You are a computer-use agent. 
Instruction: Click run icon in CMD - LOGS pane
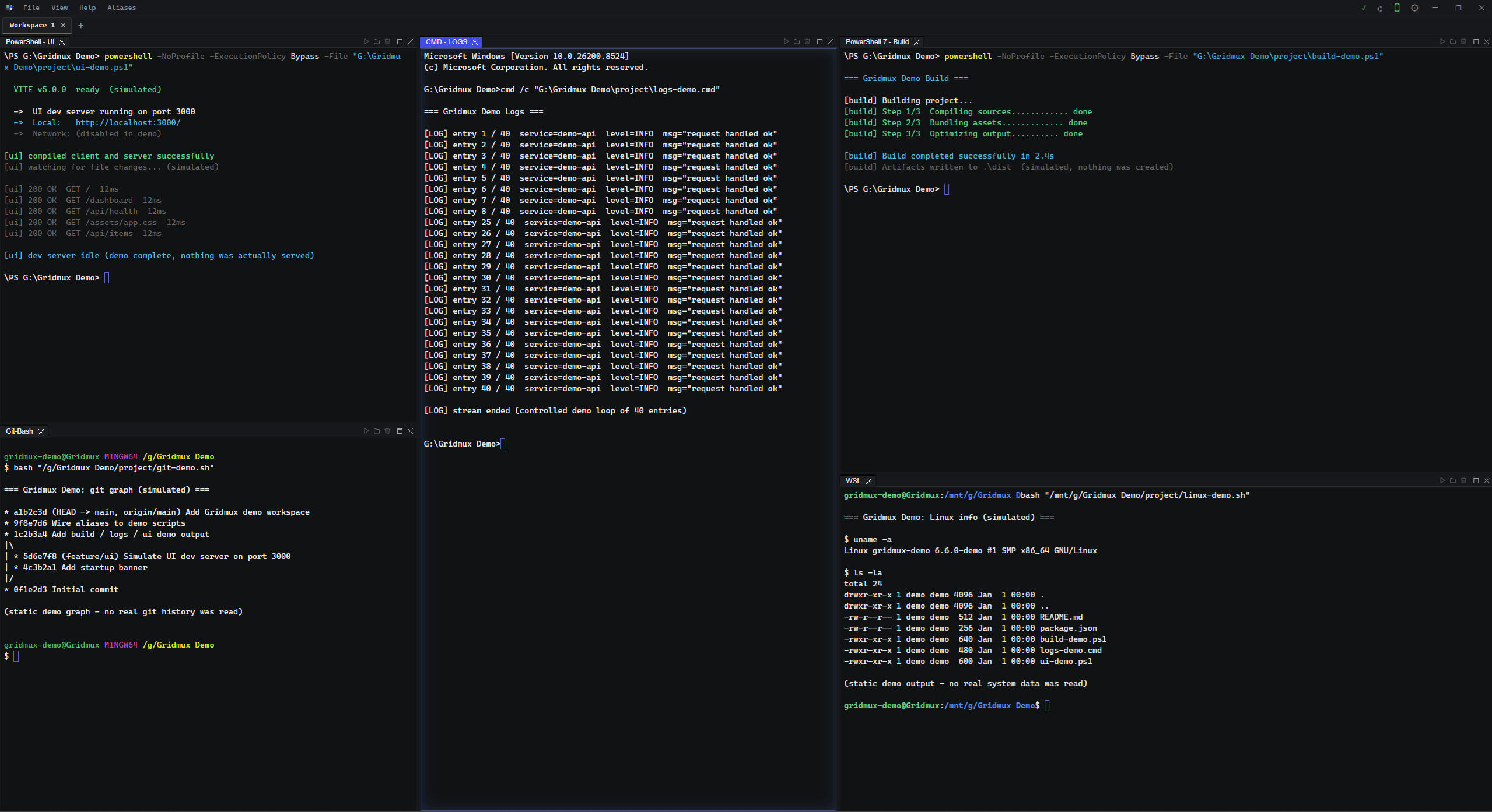(786, 42)
